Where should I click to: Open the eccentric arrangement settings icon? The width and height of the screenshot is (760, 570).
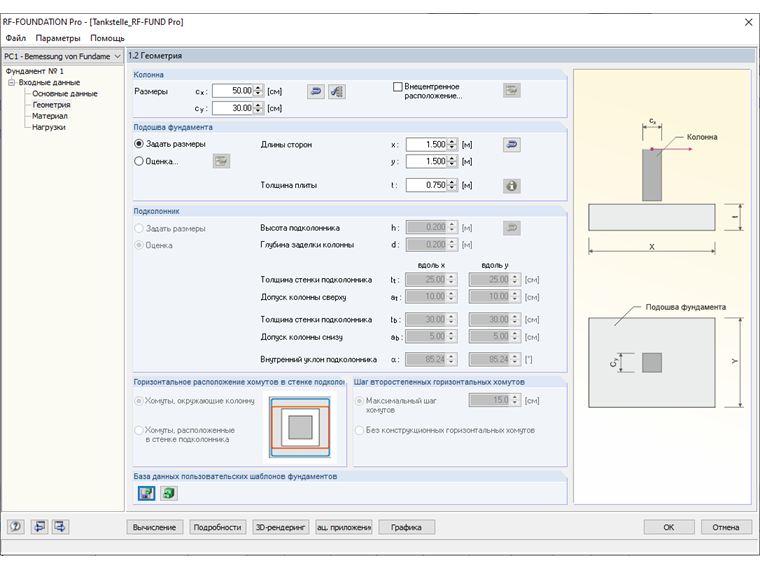click(511, 91)
